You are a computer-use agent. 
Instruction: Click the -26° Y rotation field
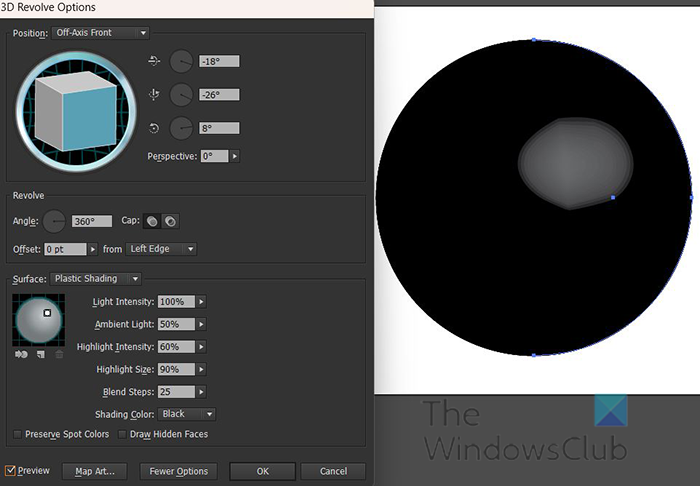[219, 95]
